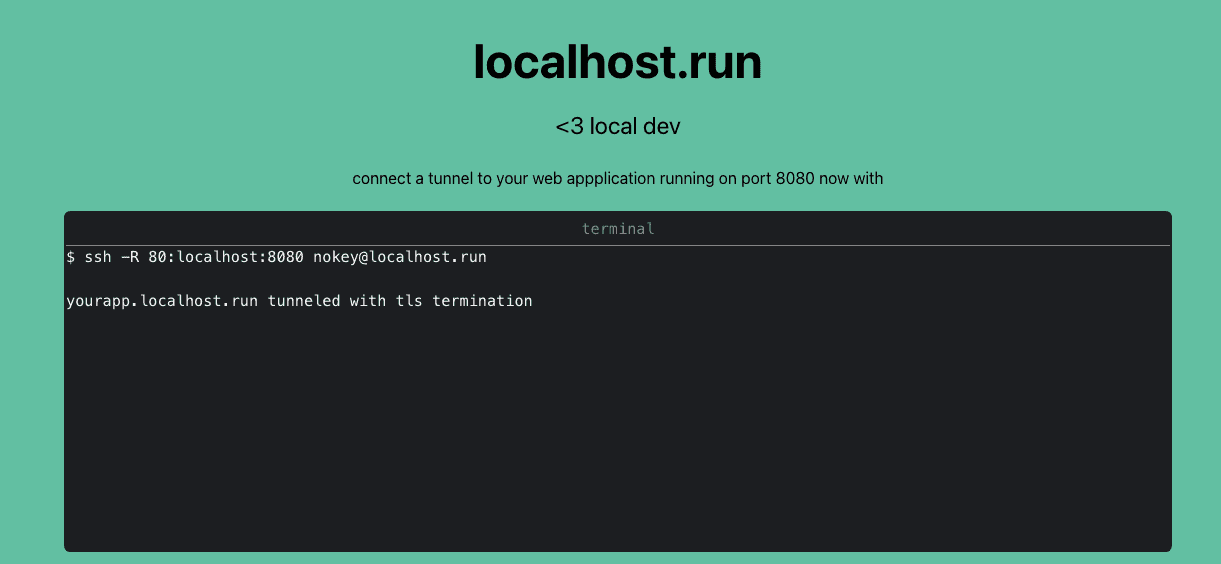
Task: Click the word "tunneled" in terminal output
Action: point(304,300)
